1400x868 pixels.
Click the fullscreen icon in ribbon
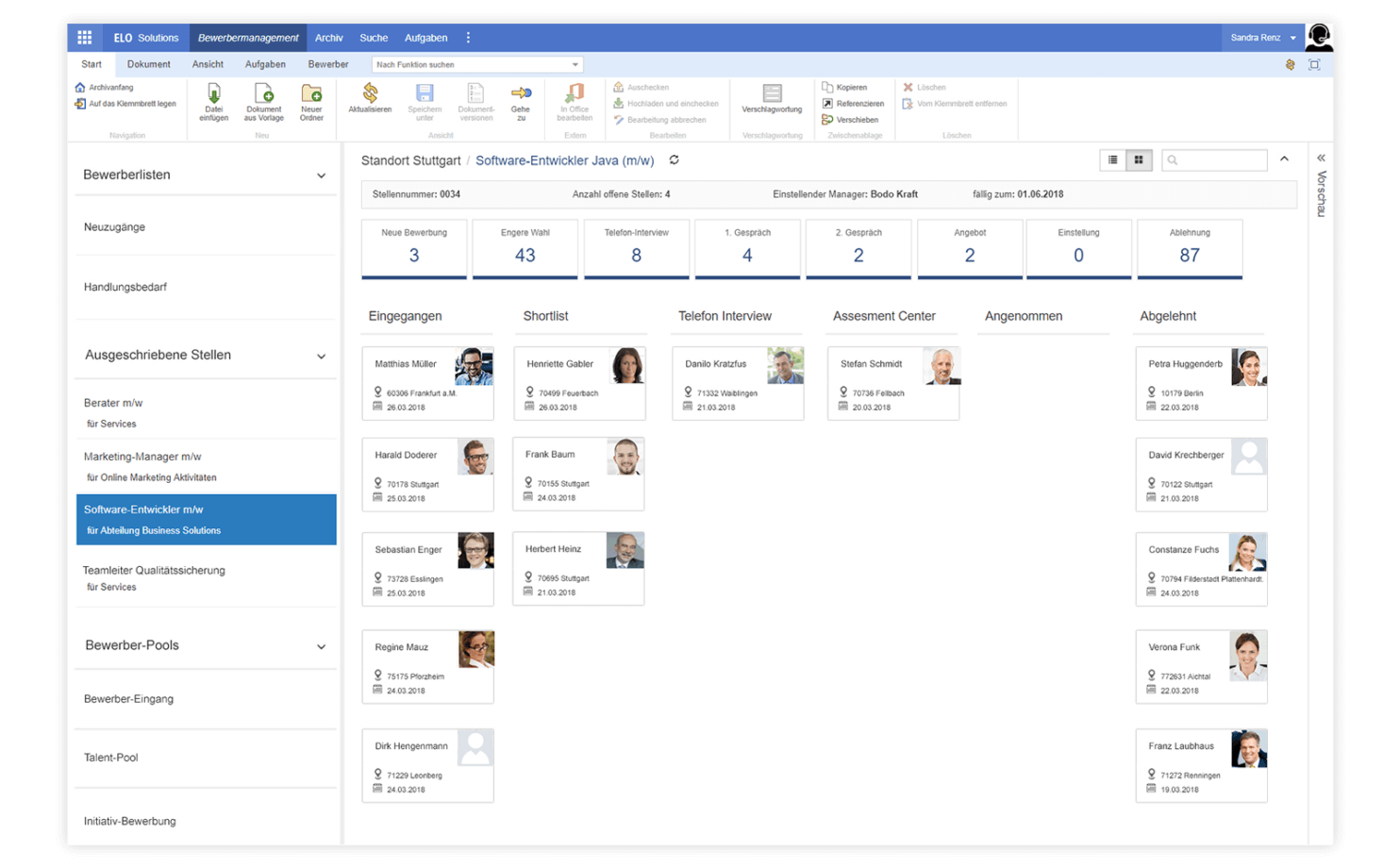[1314, 64]
